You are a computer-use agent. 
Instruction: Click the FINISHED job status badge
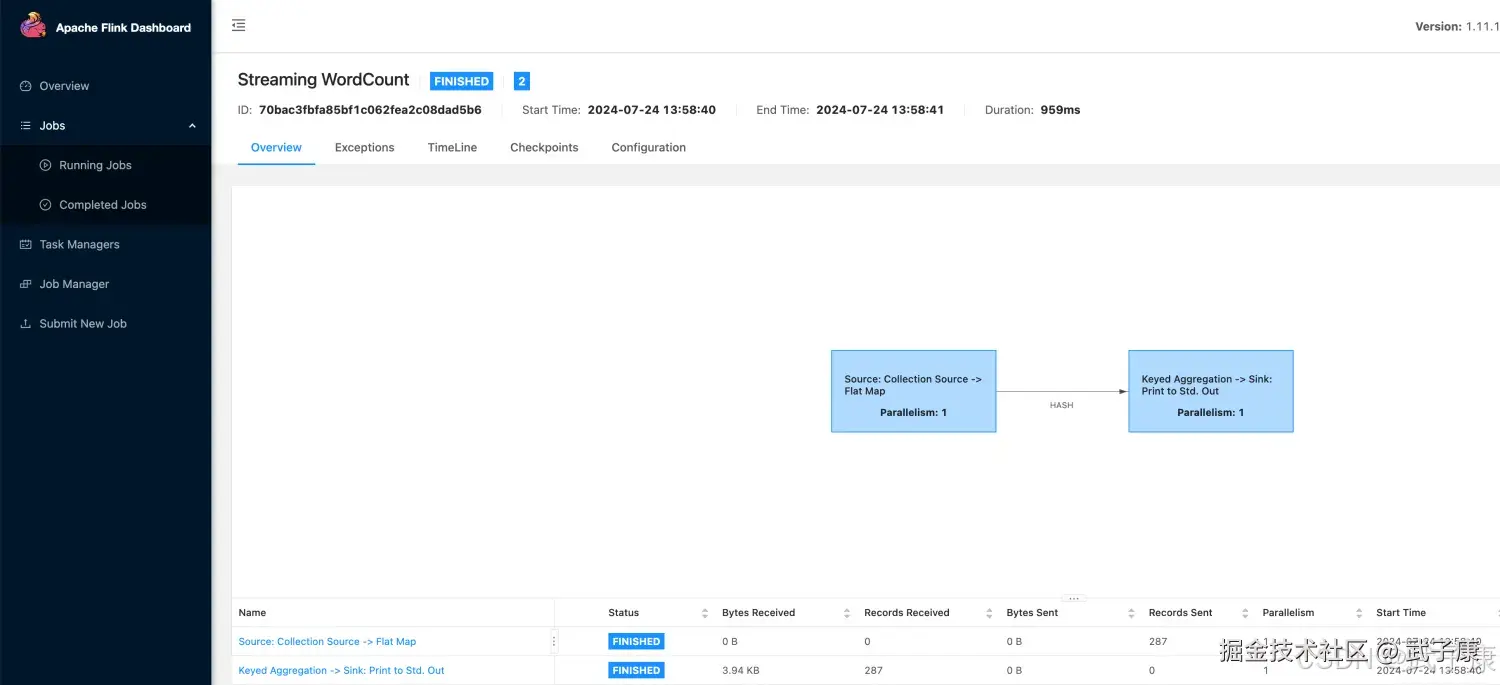click(462, 81)
